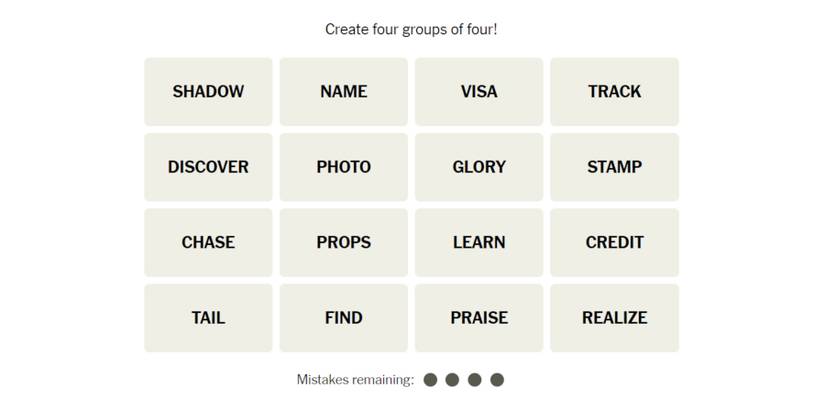Image resolution: width=825 pixels, height=413 pixels.
Task: Click the 'Mistakes remaining' label
Action: [355, 380]
